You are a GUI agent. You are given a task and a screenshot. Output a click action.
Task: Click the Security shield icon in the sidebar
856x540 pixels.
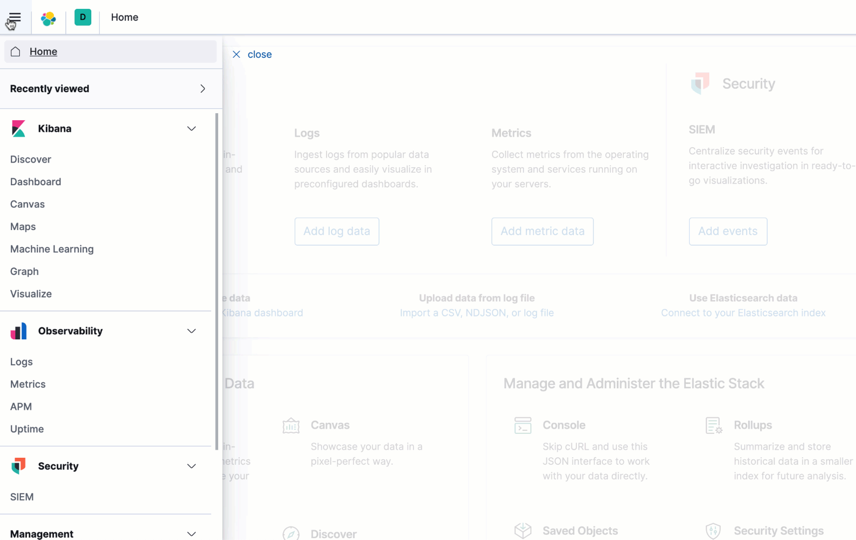(18, 466)
